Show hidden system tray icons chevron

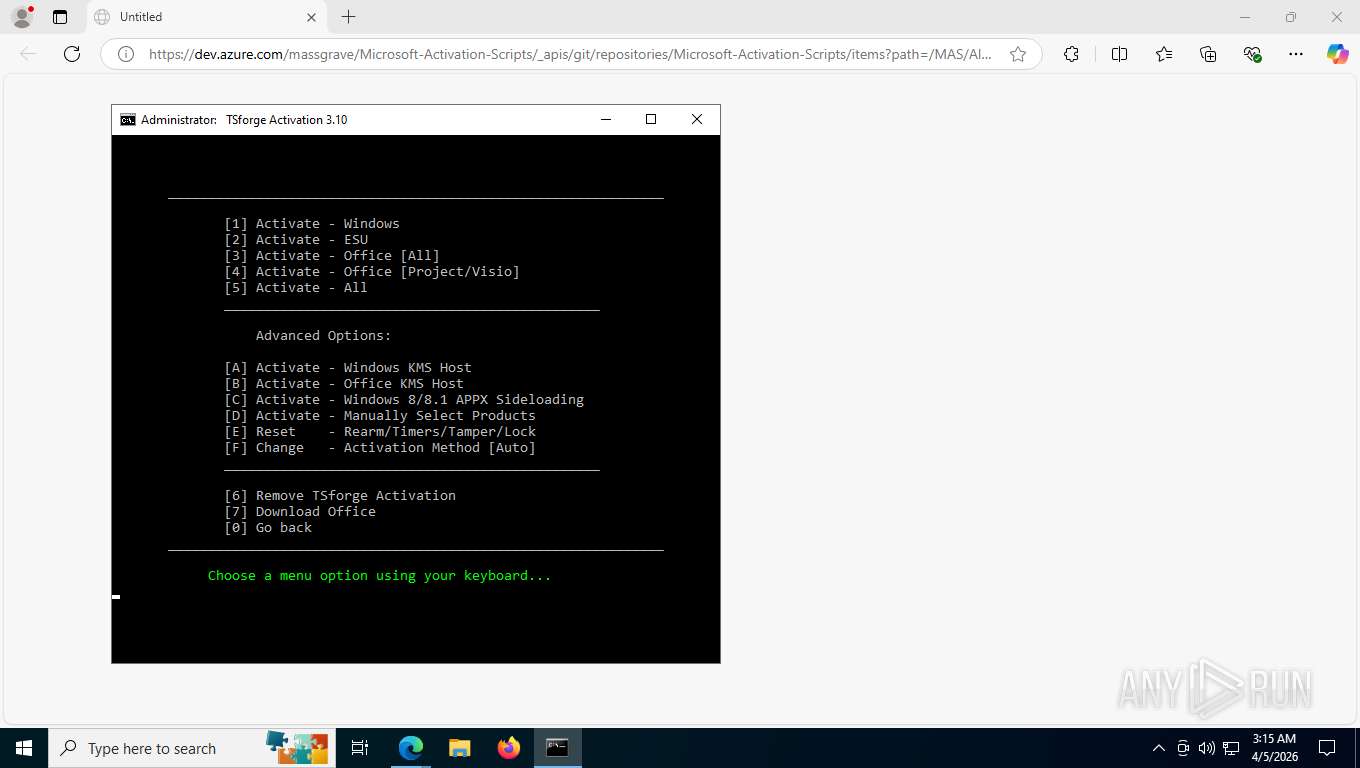coord(1159,748)
